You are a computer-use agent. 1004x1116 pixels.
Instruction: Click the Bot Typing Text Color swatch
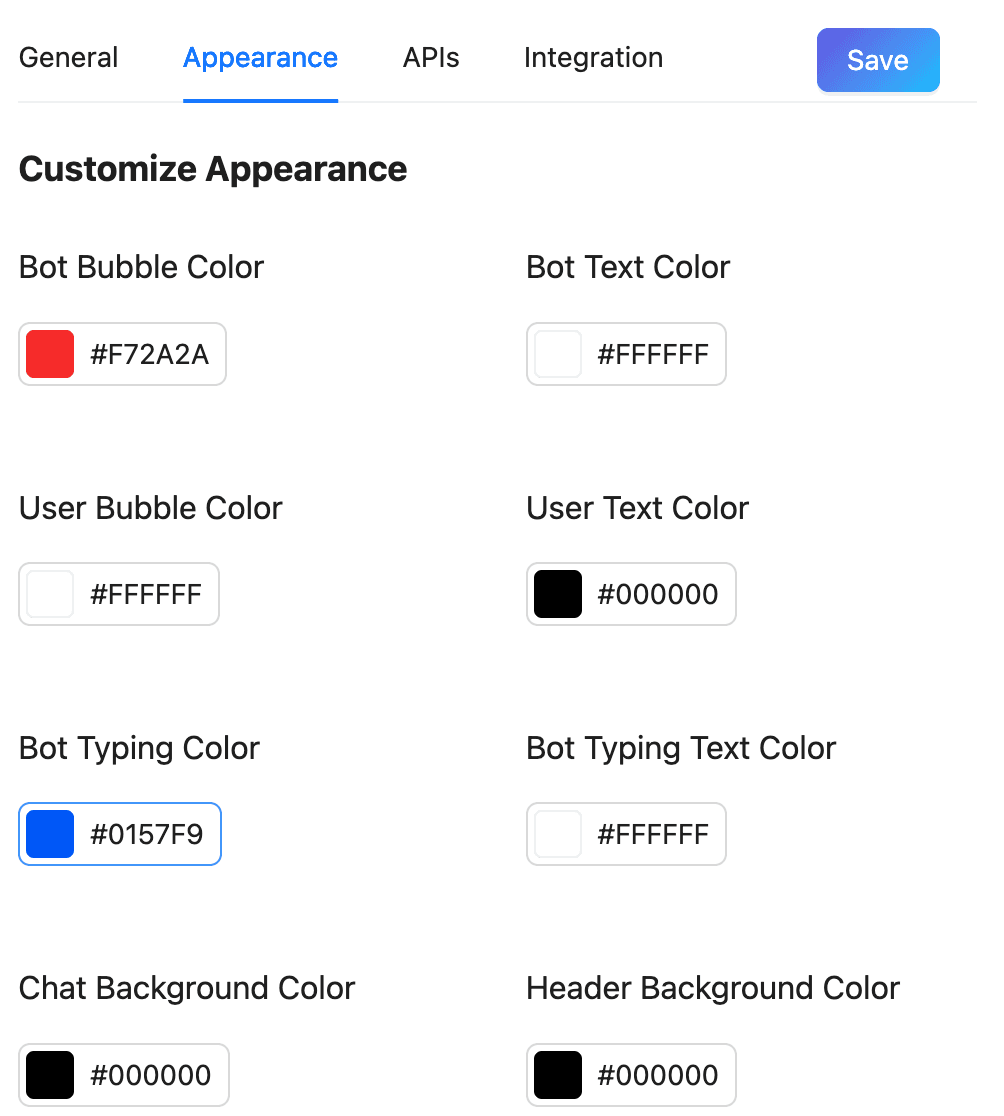[x=558, y=834]
